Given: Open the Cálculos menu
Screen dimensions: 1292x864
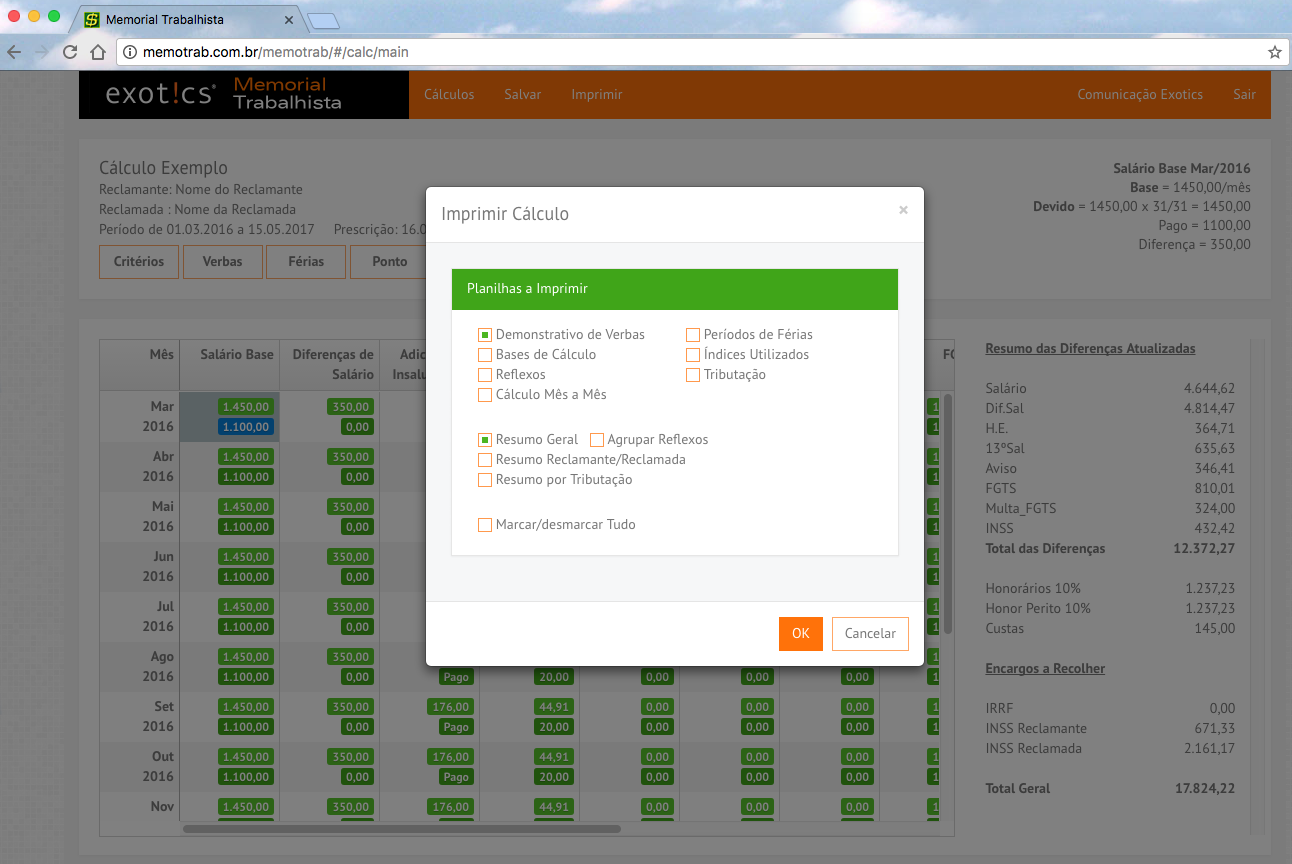Looking at the screenshot, I should (x=449, y=94).
